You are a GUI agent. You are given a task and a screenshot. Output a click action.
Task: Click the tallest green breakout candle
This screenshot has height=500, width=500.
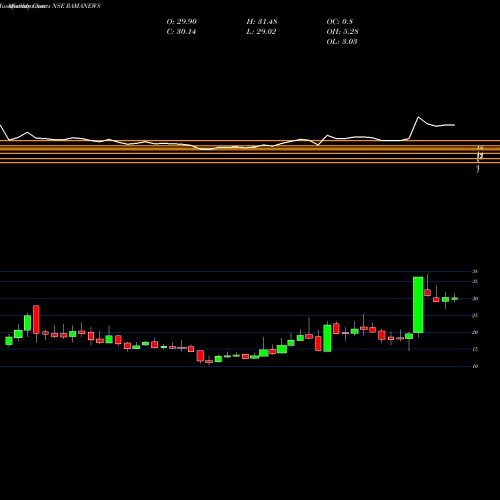(x=418, y=305)
